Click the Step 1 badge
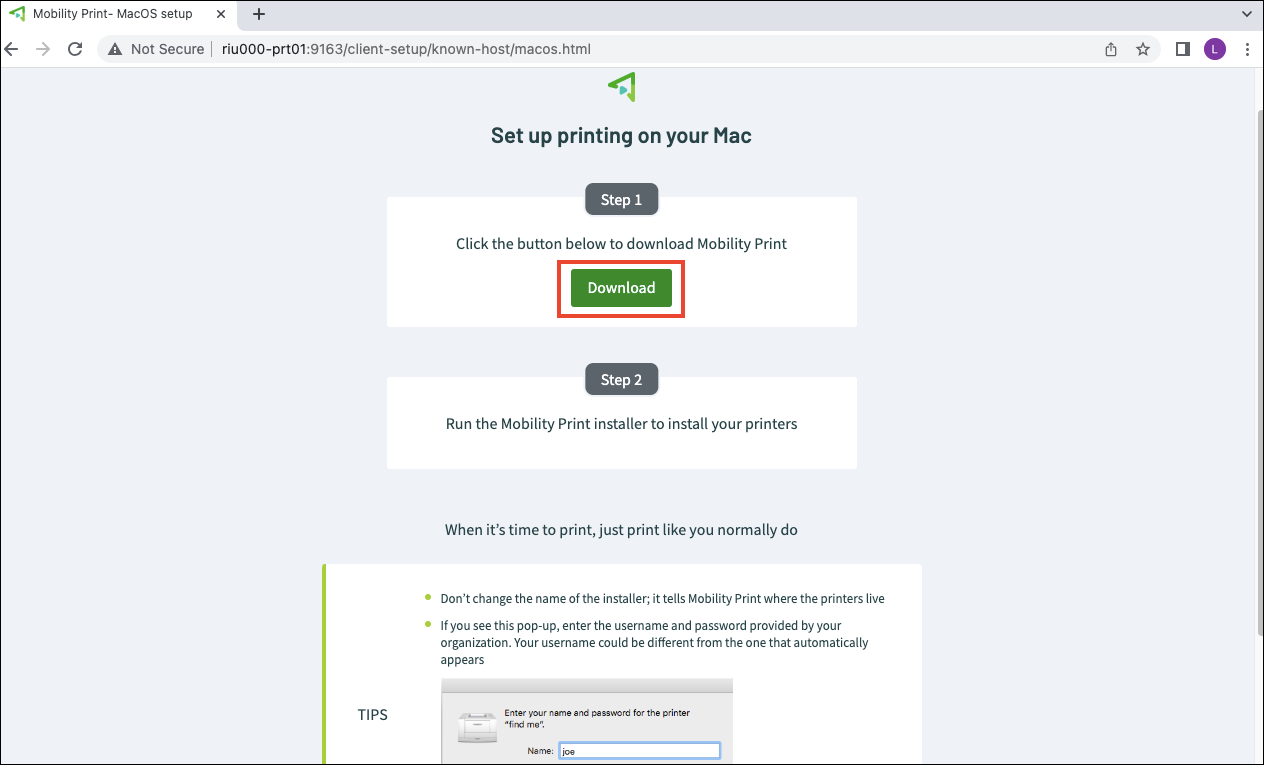Viewport: 1264px width, 765px height. (621, 199)
